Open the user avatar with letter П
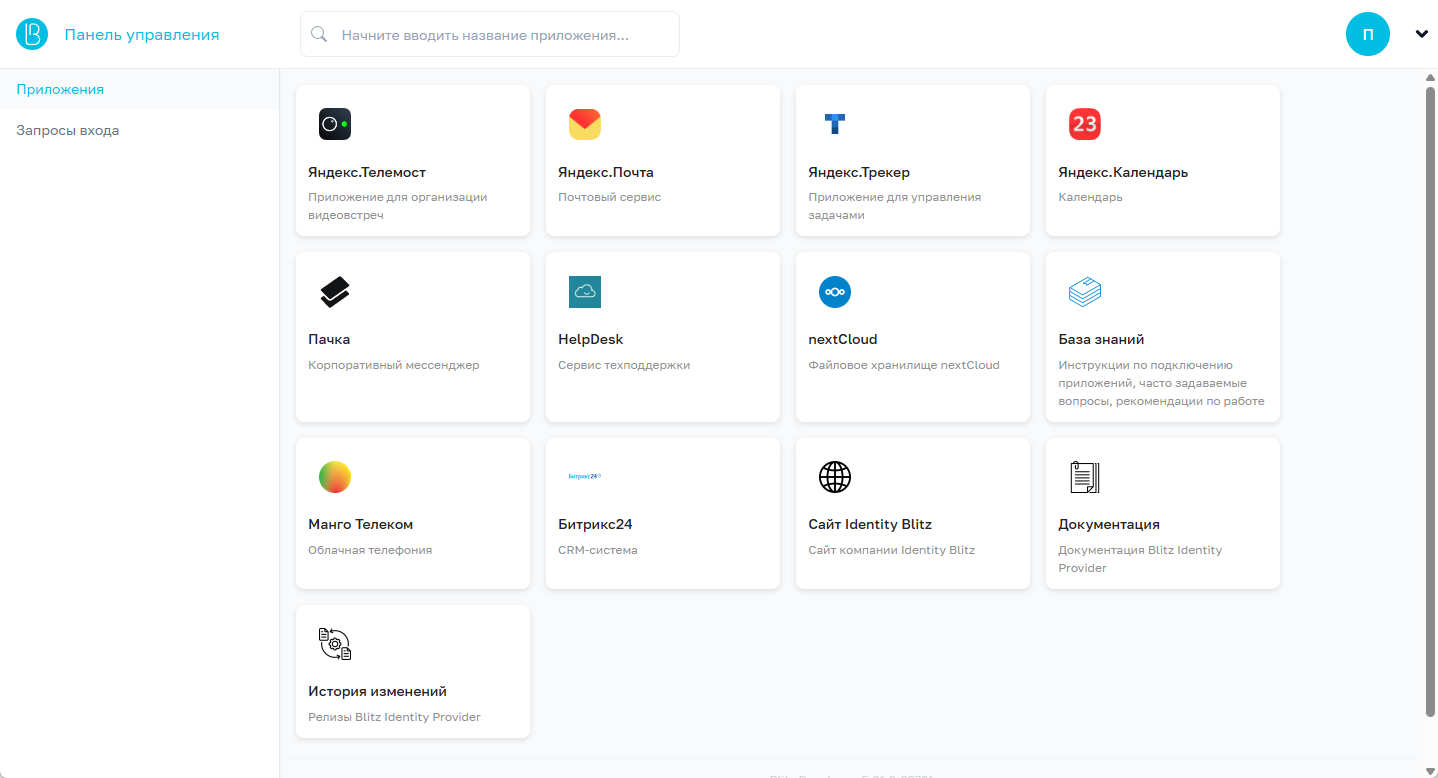Image resolution: width=1438 pixels, height=778 pixels. [1368, 34]
